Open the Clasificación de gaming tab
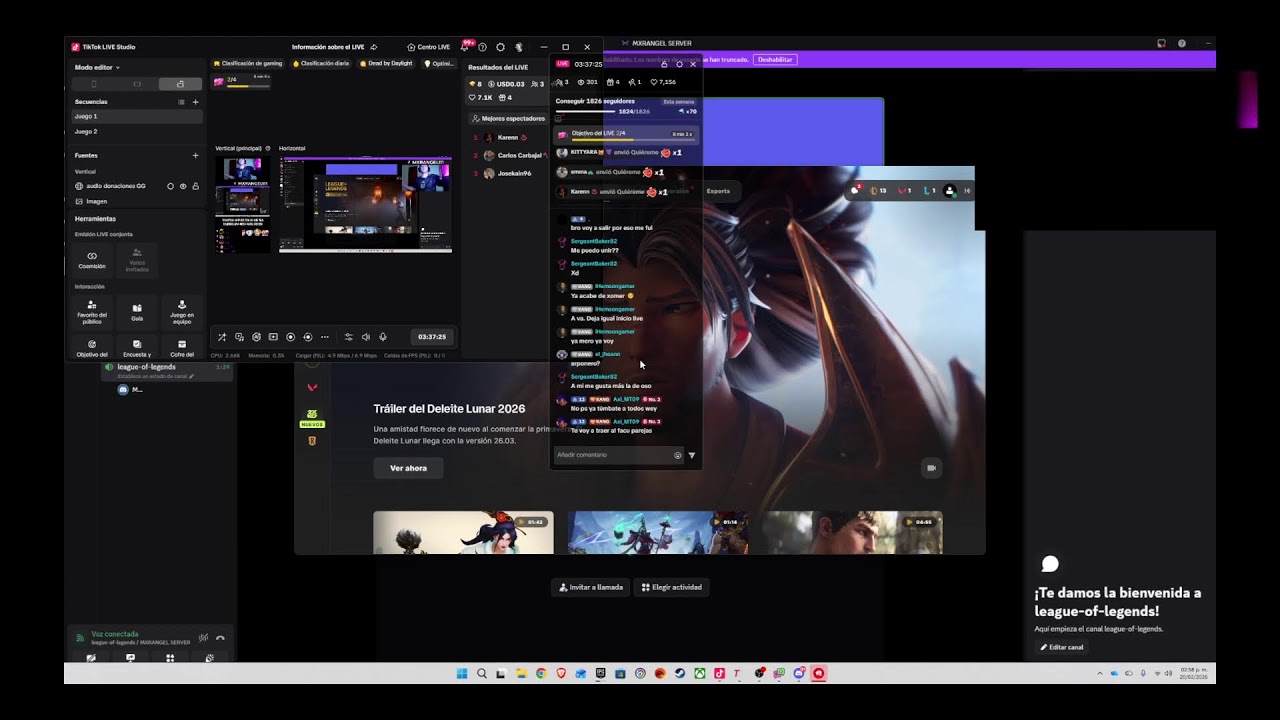The image size is (1280, 720). pos(248,63)
